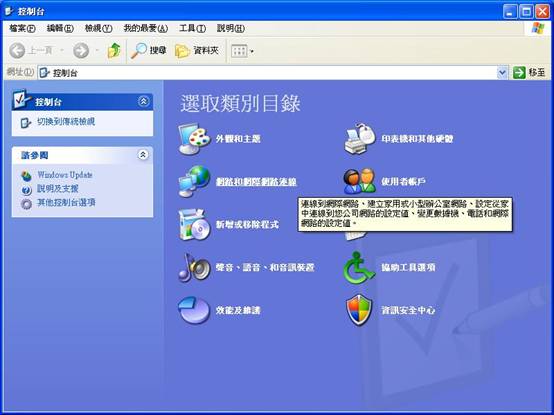Click the 切換到傳統檢視 link
Viewport: 554px width, 415px height.
[66, 122]
